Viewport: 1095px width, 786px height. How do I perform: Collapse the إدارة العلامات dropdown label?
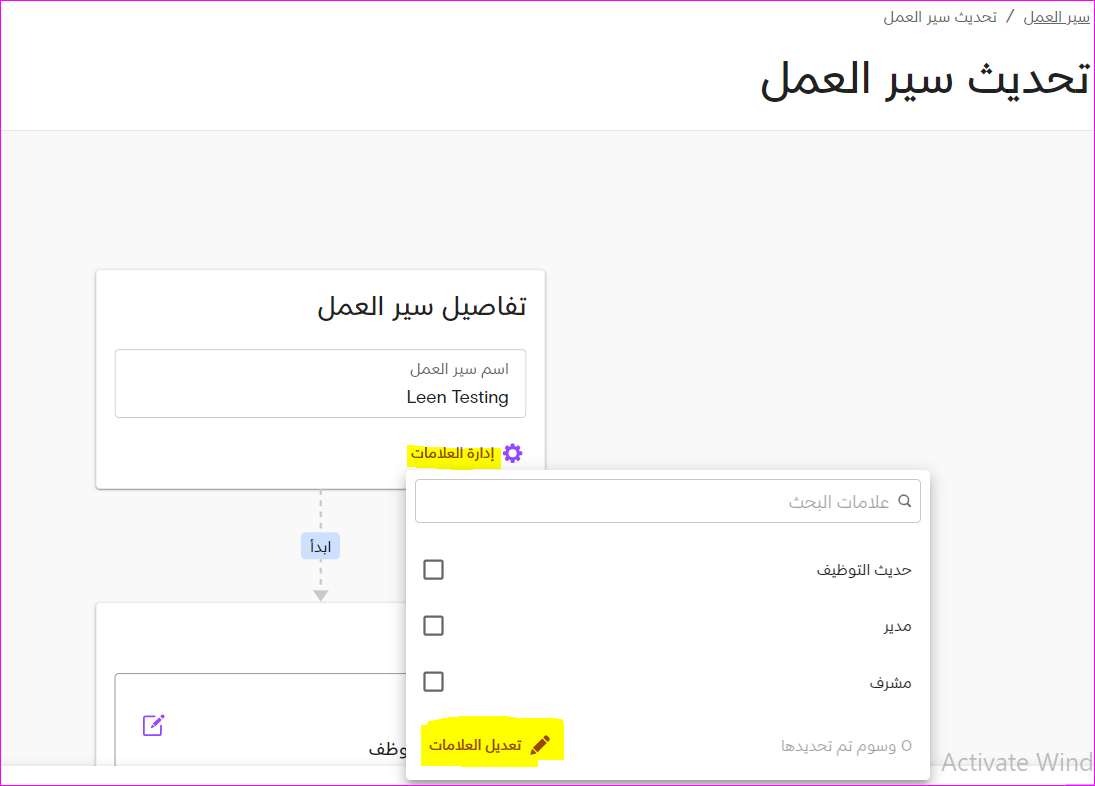coord(452,454)
